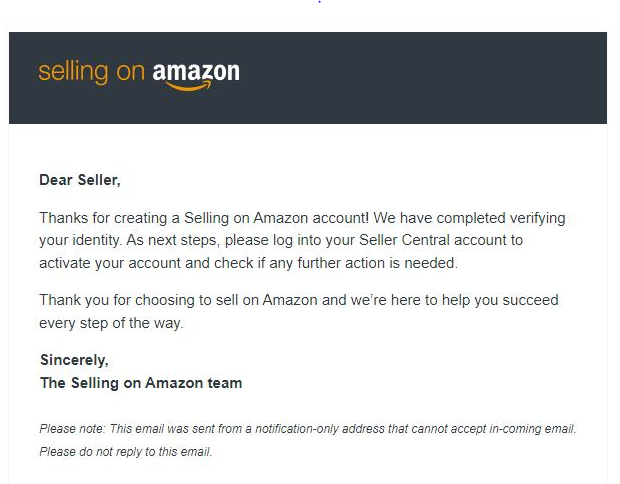Click the Amazon smile arrow logo
620x484 pixels.
[188, 86]
